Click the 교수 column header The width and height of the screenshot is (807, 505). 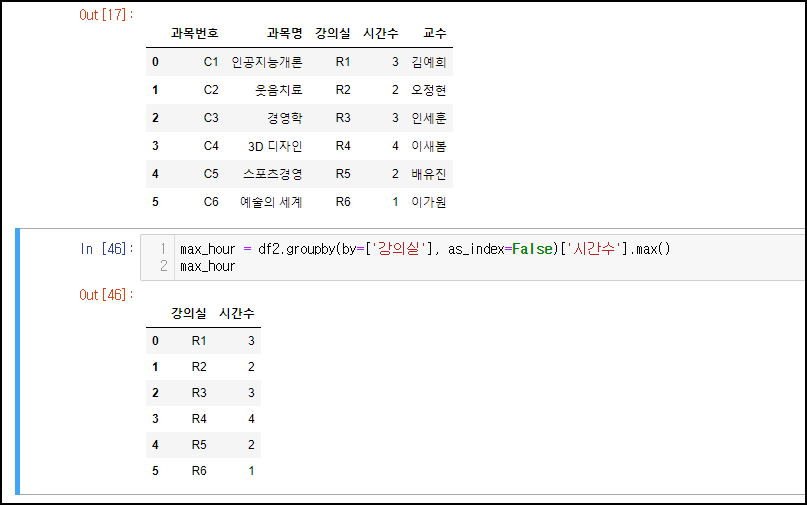click(434, 33)
